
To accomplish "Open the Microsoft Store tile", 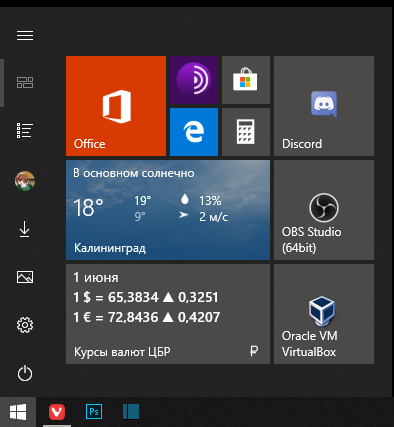I will [x=246, y=80].
